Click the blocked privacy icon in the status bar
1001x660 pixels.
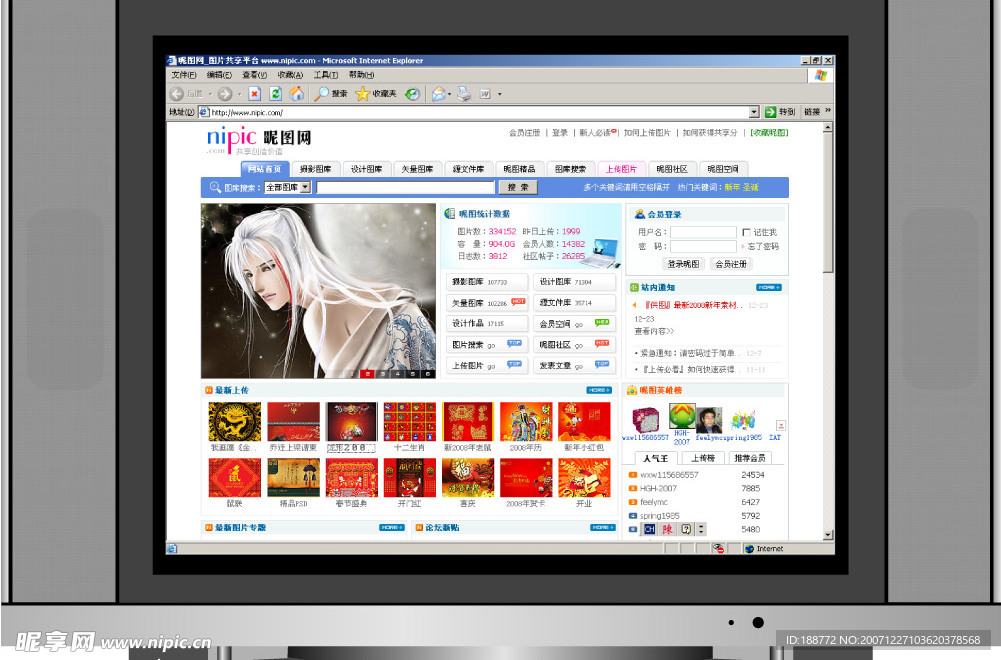click(x=719, y=549)
